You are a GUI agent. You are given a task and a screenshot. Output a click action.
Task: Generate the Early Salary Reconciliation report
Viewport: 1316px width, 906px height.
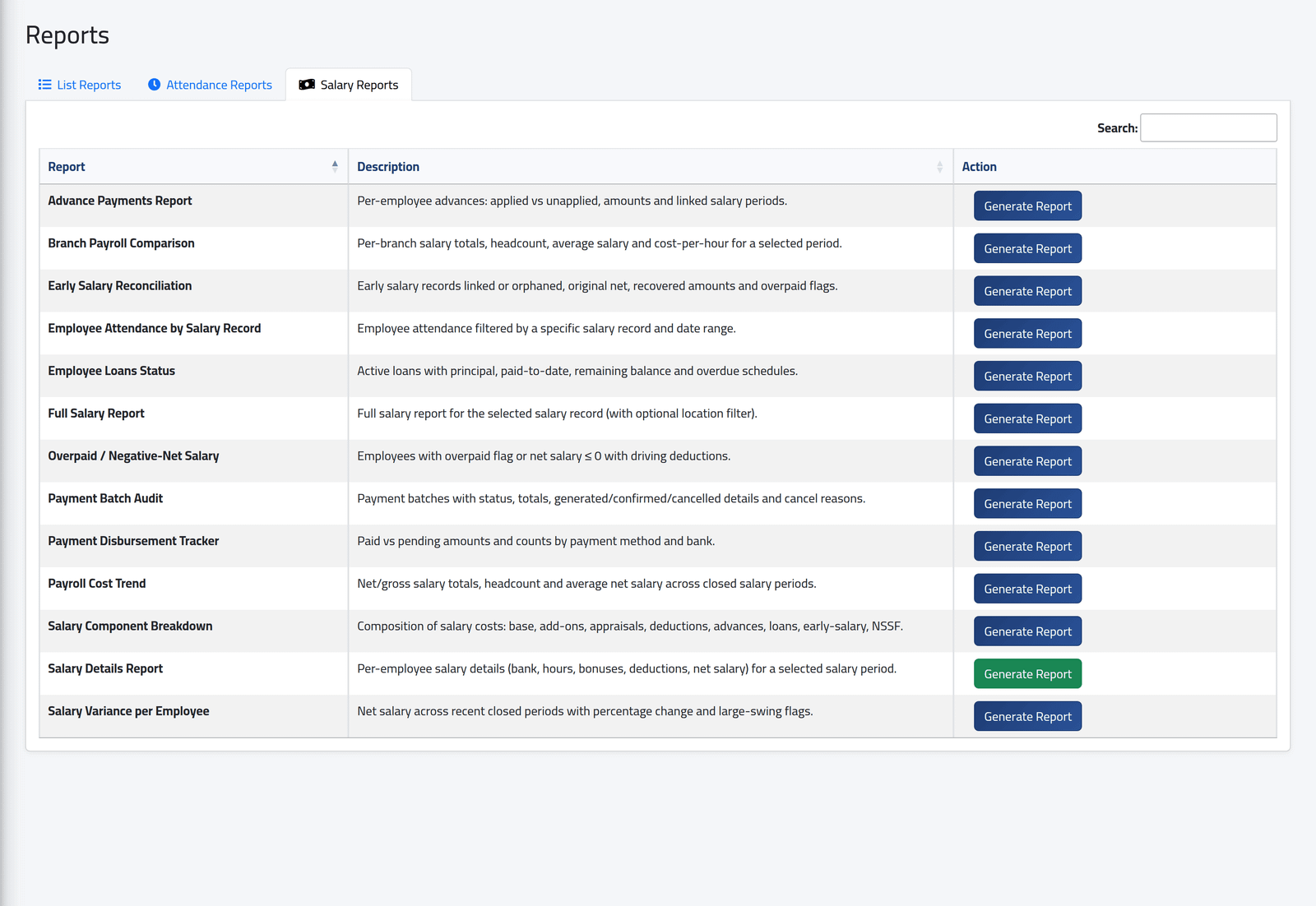(x=1027, y=291)
